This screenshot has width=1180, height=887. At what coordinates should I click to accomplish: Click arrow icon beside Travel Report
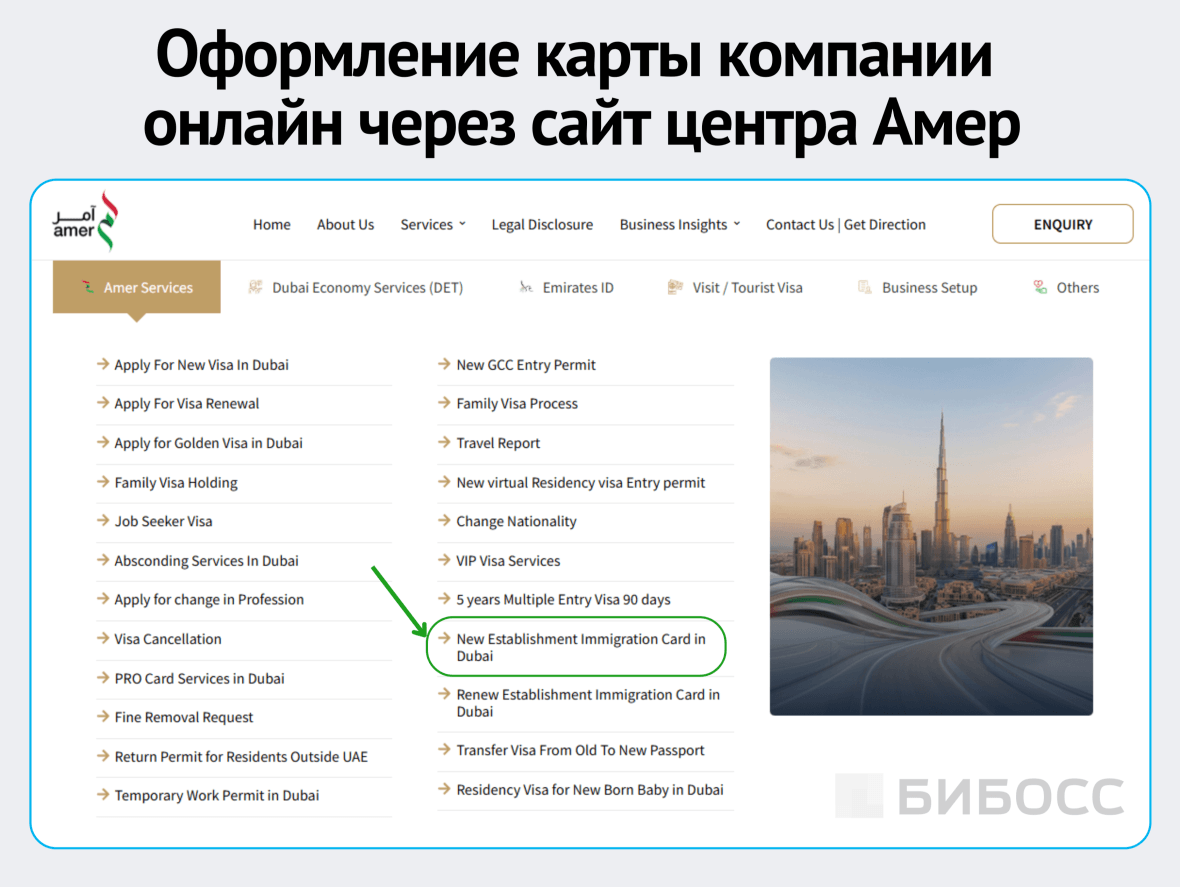444,442
